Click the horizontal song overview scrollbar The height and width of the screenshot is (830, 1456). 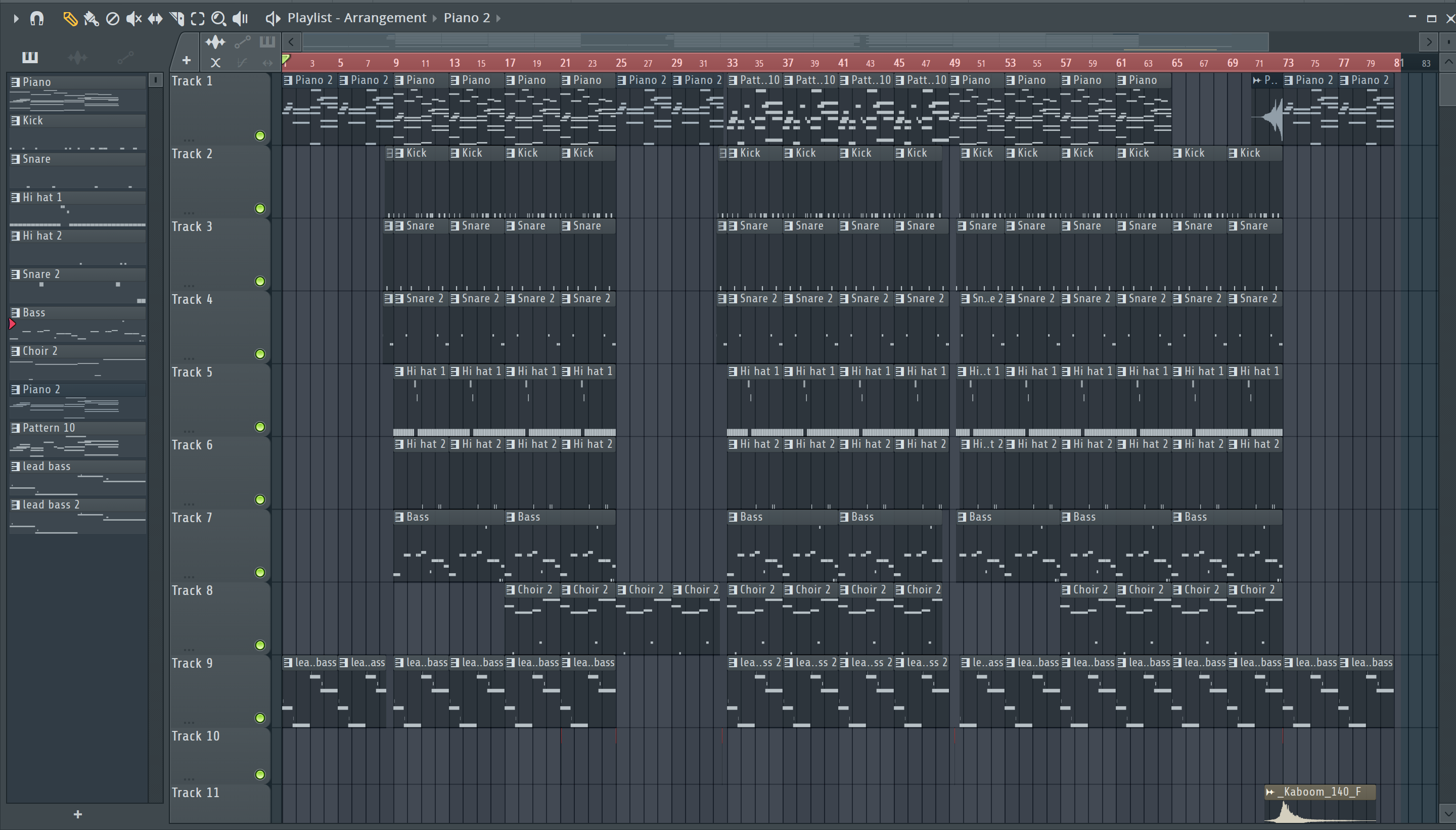tap(785, 41)
